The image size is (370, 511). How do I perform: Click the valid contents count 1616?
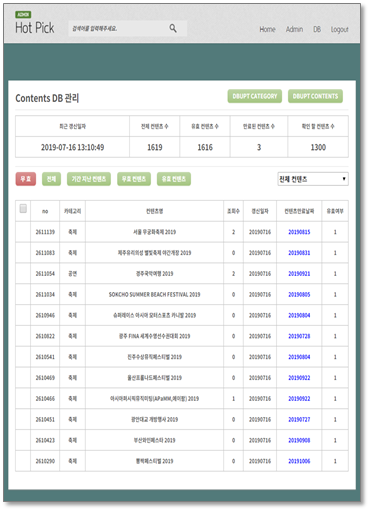tap(205, 147)
